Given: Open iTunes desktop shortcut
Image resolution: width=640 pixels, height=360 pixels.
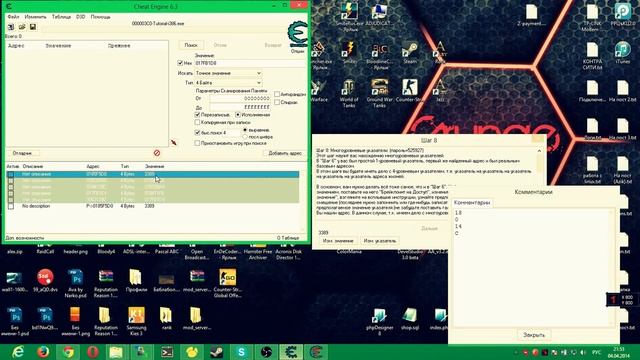Looking at the screenshot, I should [x=622, y=52].
